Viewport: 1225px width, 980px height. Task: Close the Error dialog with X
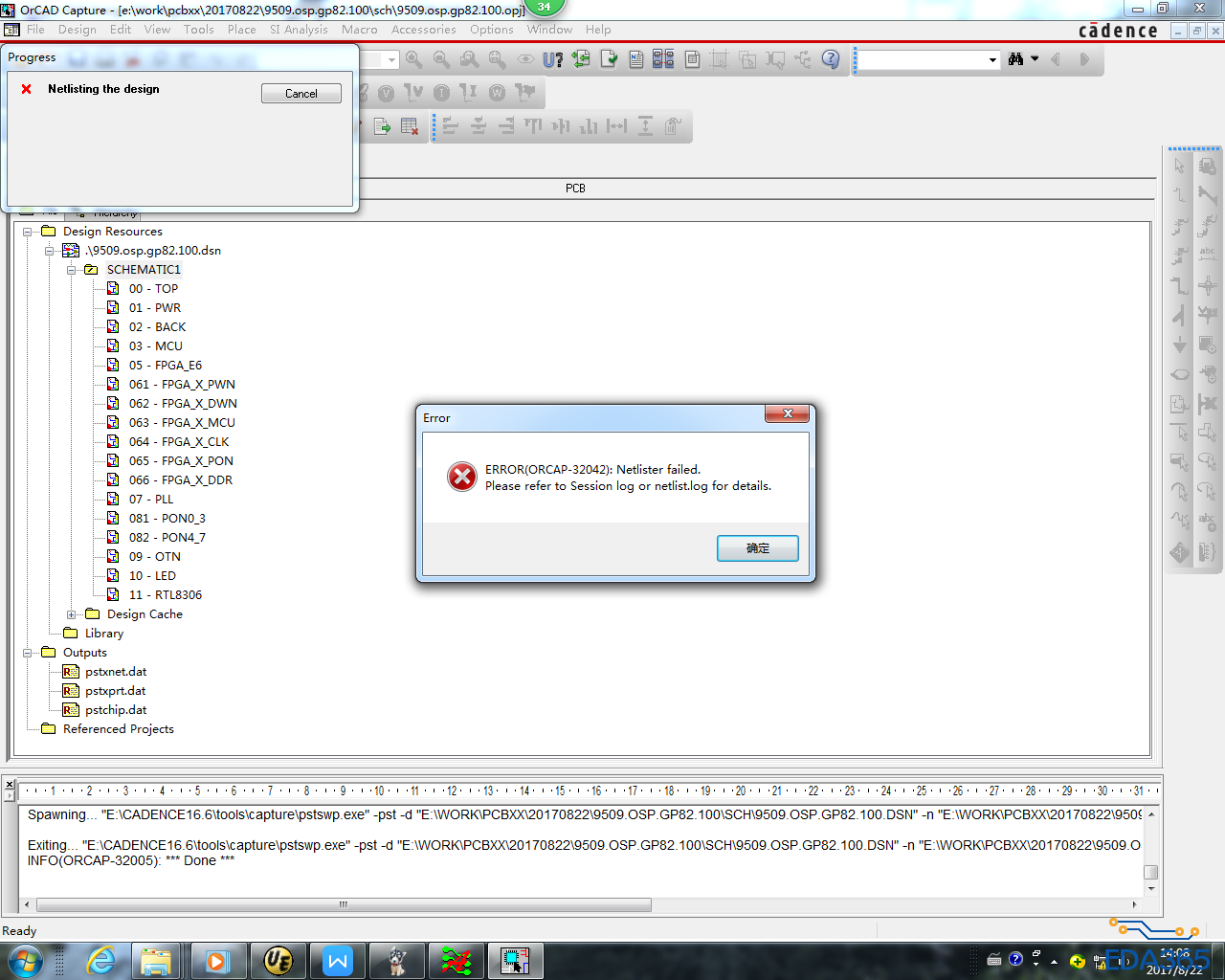(x=788, y=413)
